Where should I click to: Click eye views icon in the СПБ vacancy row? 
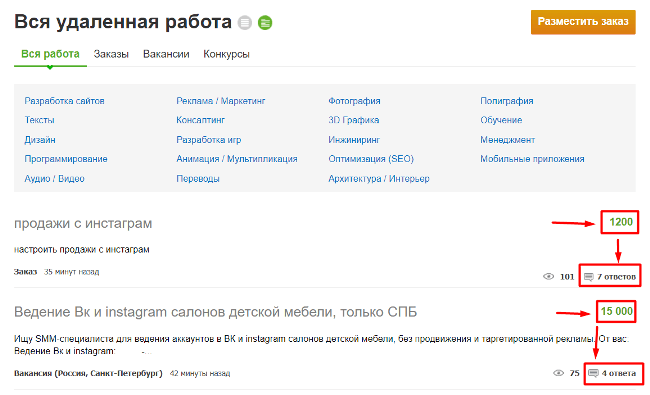click(x=558, y=373)
